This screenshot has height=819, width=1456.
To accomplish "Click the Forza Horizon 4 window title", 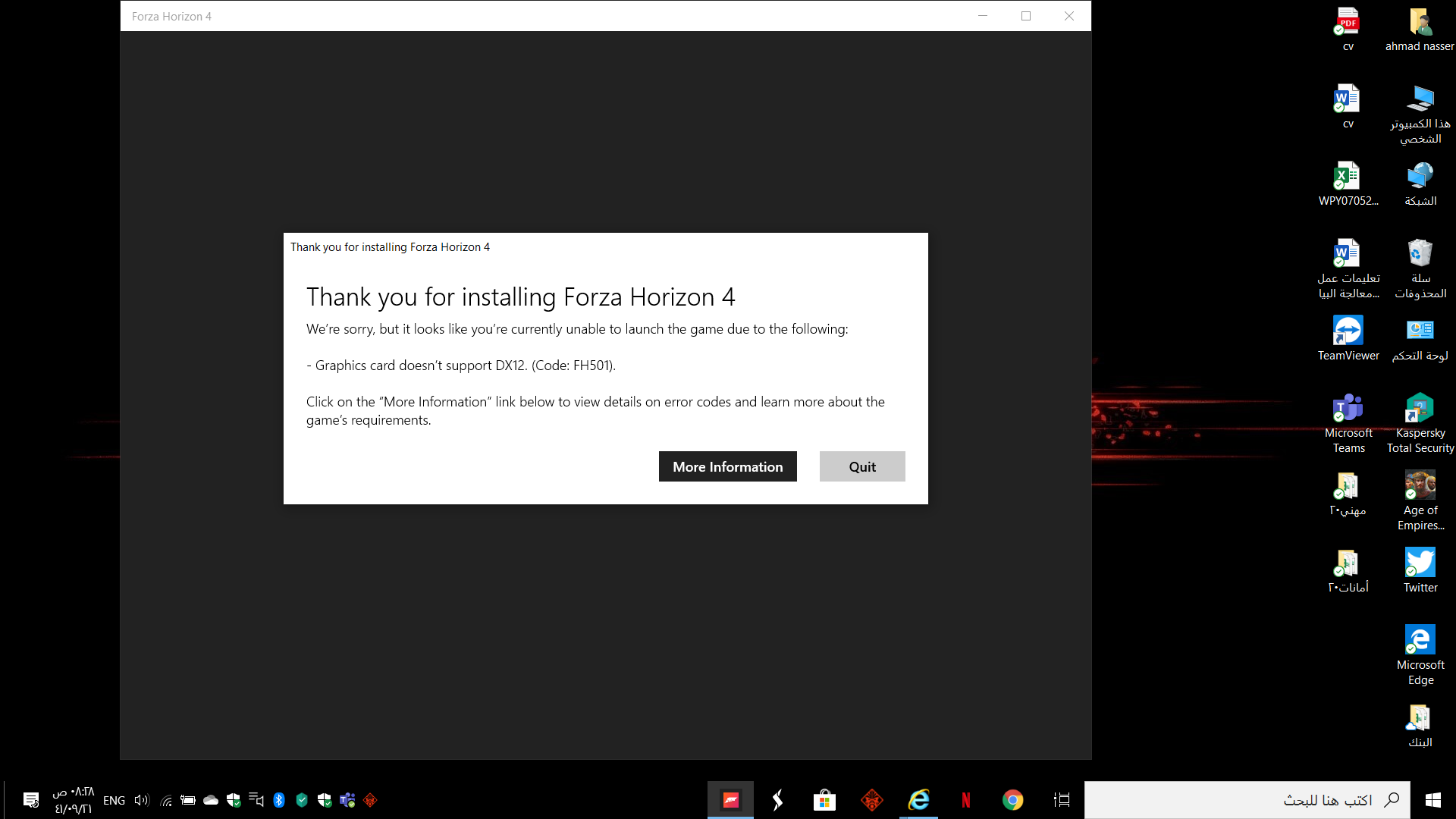I will [171, 16].
